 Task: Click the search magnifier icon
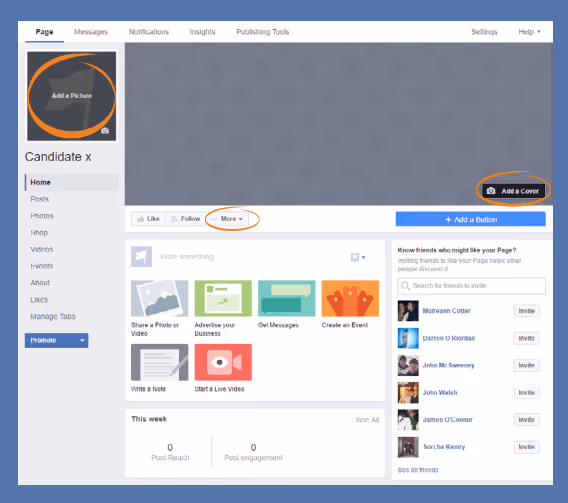pos(405,286)
